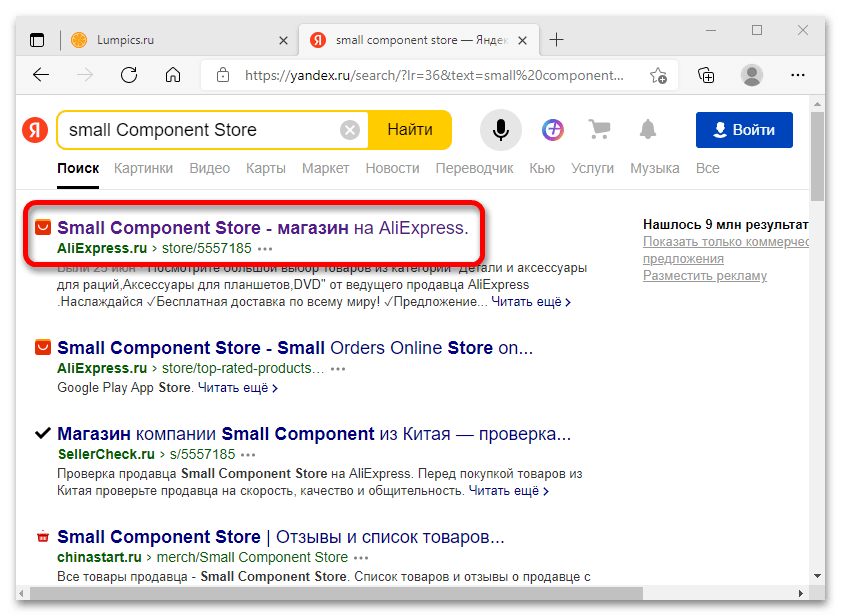The image size is (841, 616).
Task: Open options dots next to merch/Small Component Store
Action: (x=361, y=558)
